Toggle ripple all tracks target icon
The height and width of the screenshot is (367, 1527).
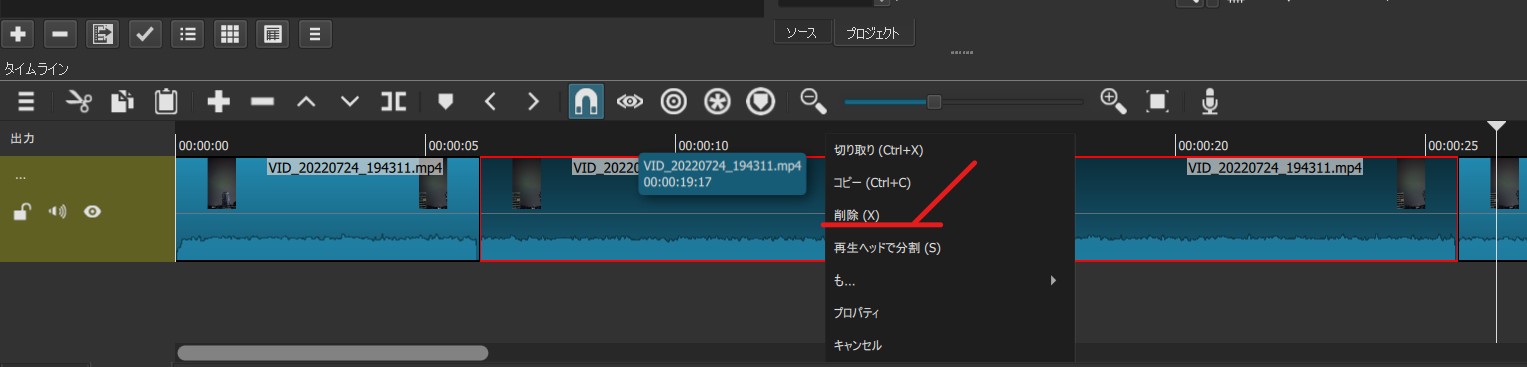(717, 101)
